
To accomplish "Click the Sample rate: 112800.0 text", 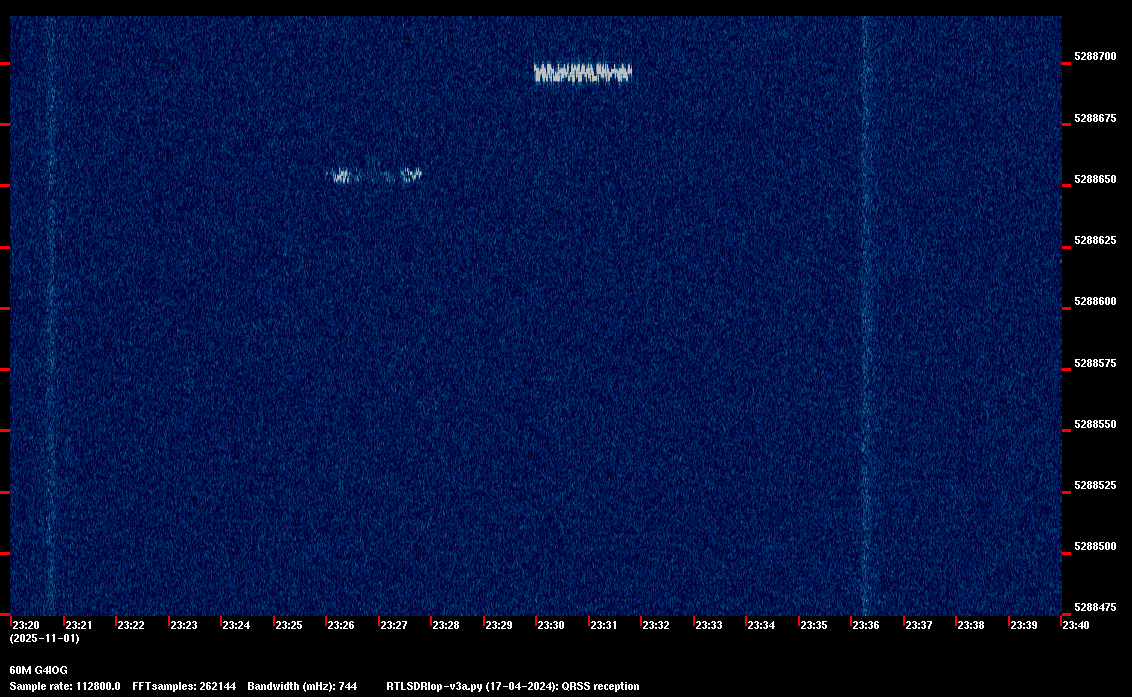I will point(65,686).
